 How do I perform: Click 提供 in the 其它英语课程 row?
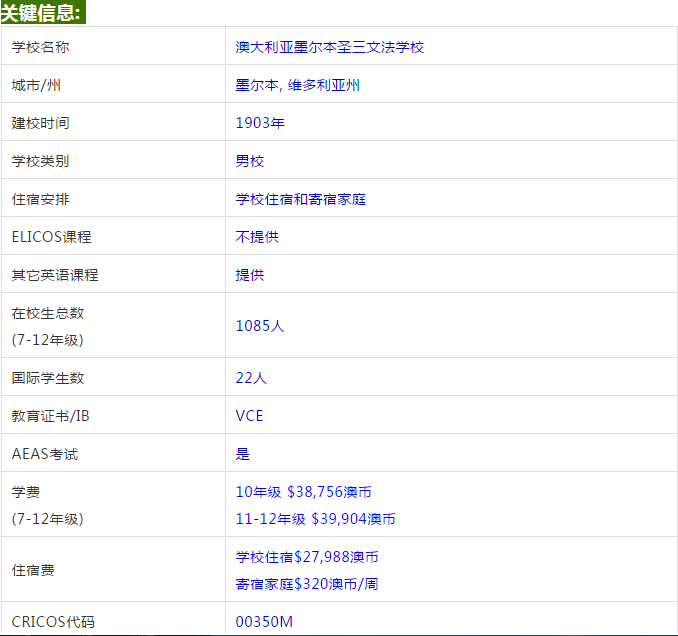point(250,275)
